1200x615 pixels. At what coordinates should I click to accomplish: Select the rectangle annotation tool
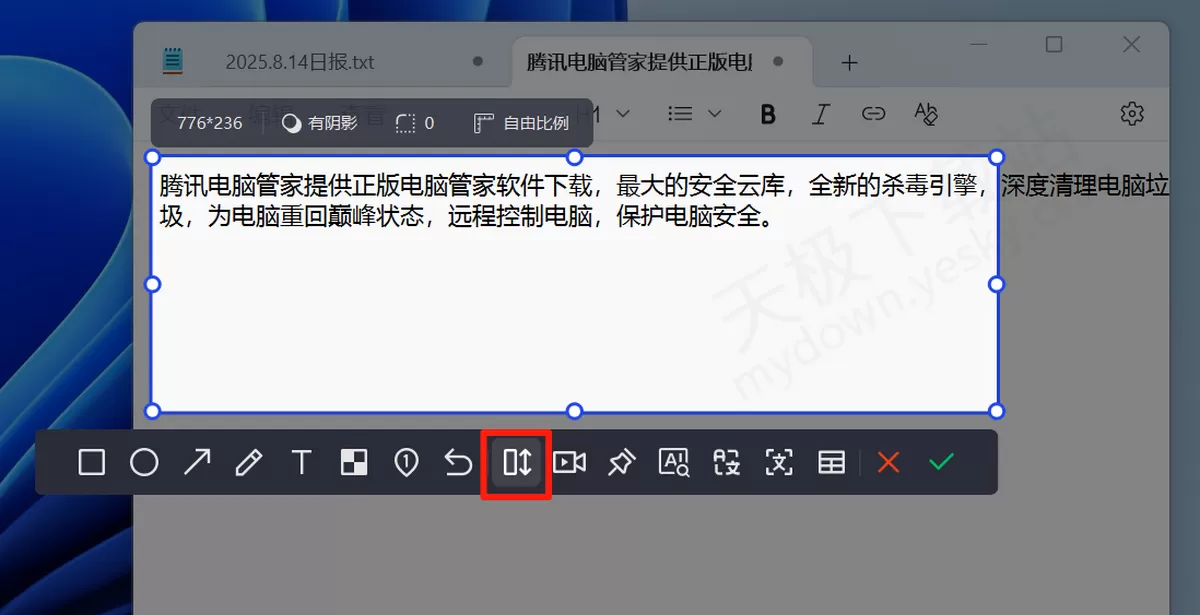(92, 462)
